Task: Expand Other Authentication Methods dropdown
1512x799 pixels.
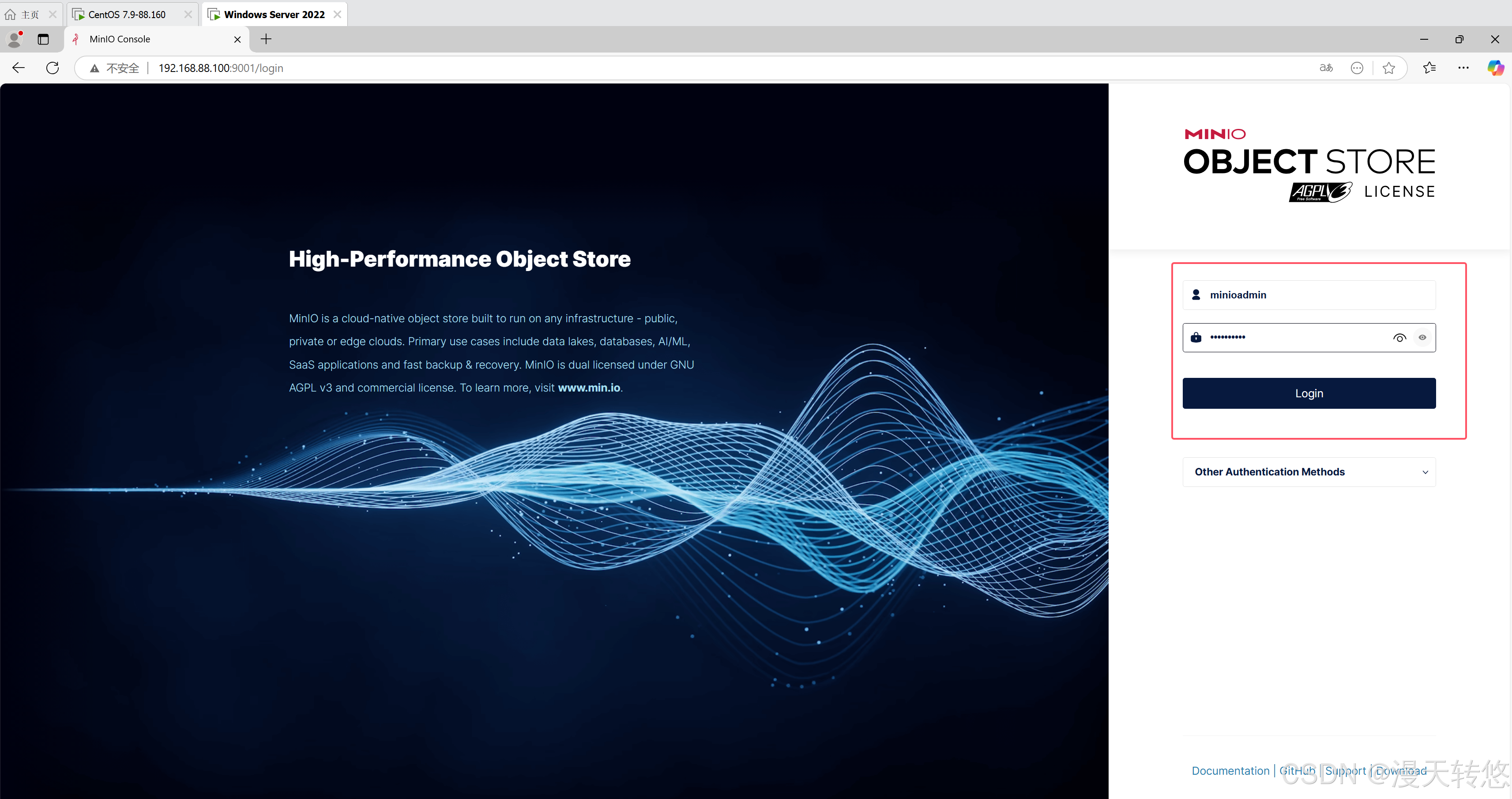Action: click(x=1309, y=472)
